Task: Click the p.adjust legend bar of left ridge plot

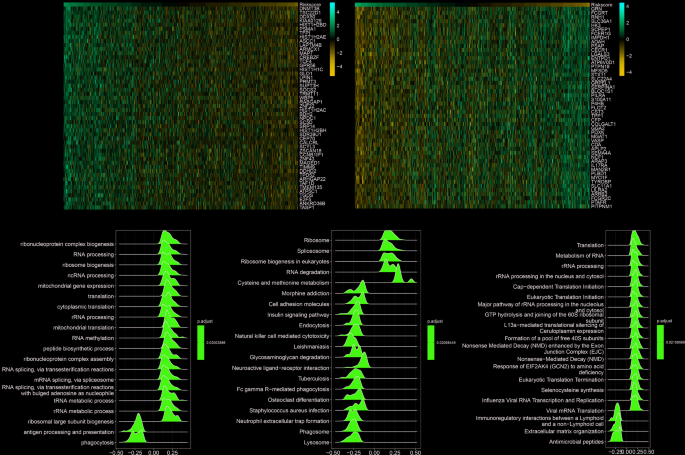Action: [201, 343]
